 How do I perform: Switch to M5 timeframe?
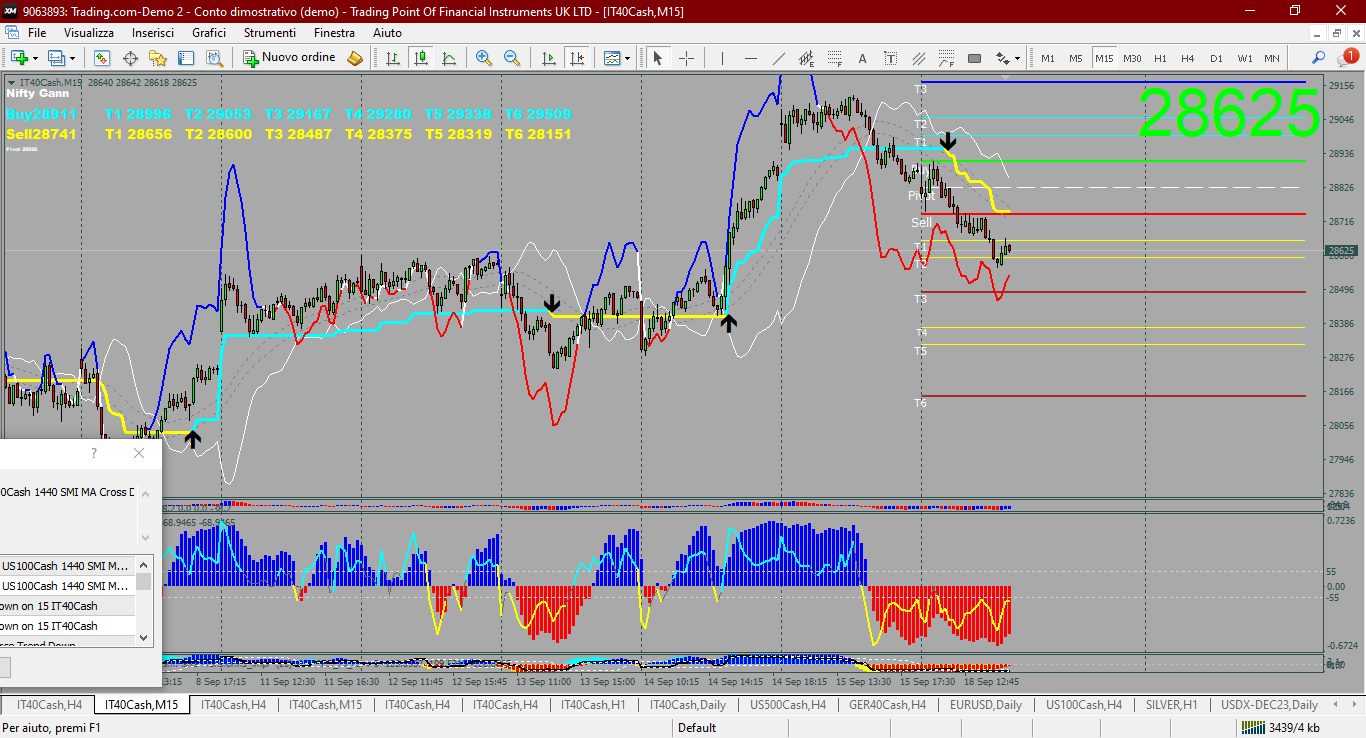[x=1076, y=58]
